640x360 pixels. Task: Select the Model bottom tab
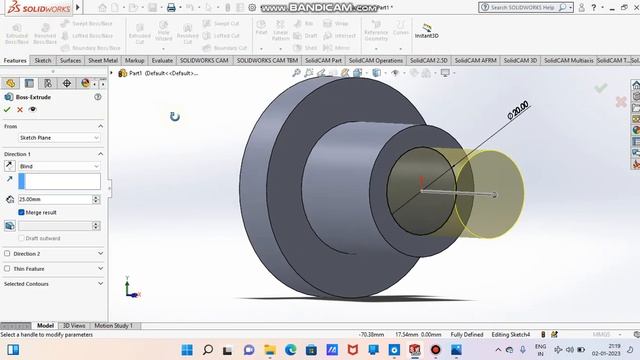point(45,325)
